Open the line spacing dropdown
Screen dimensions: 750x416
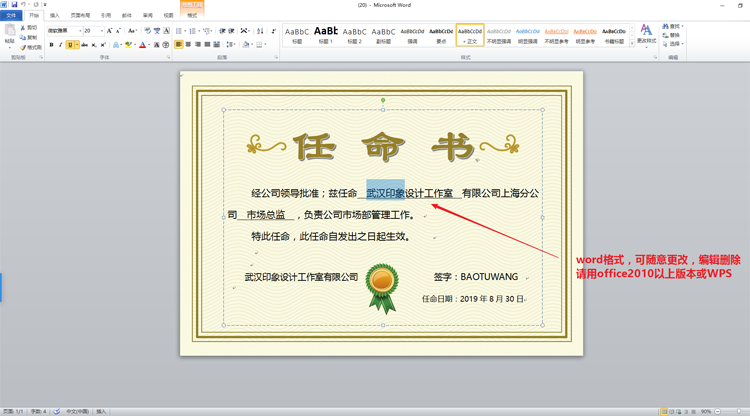click(231, 44)
